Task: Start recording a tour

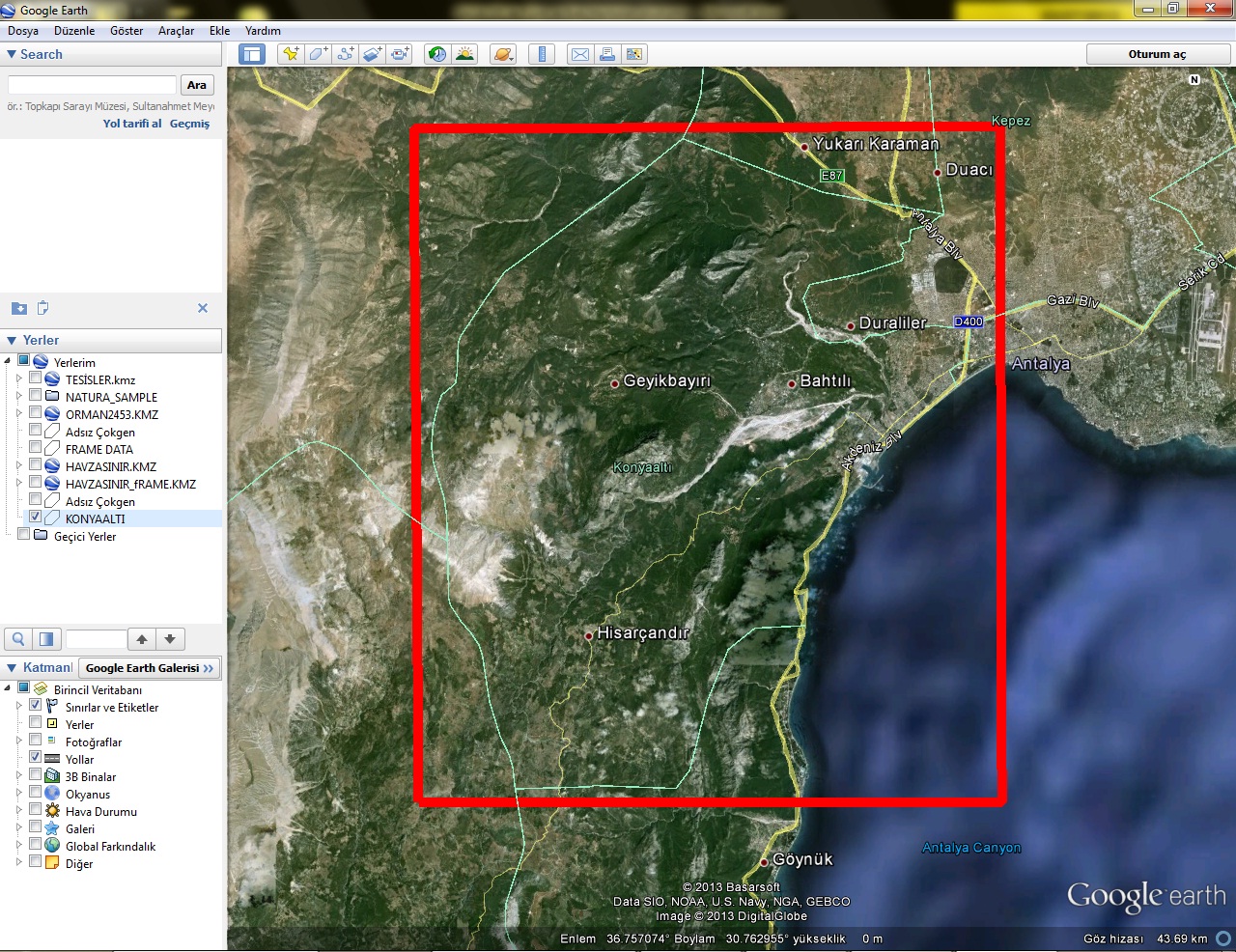Action: 399,54
